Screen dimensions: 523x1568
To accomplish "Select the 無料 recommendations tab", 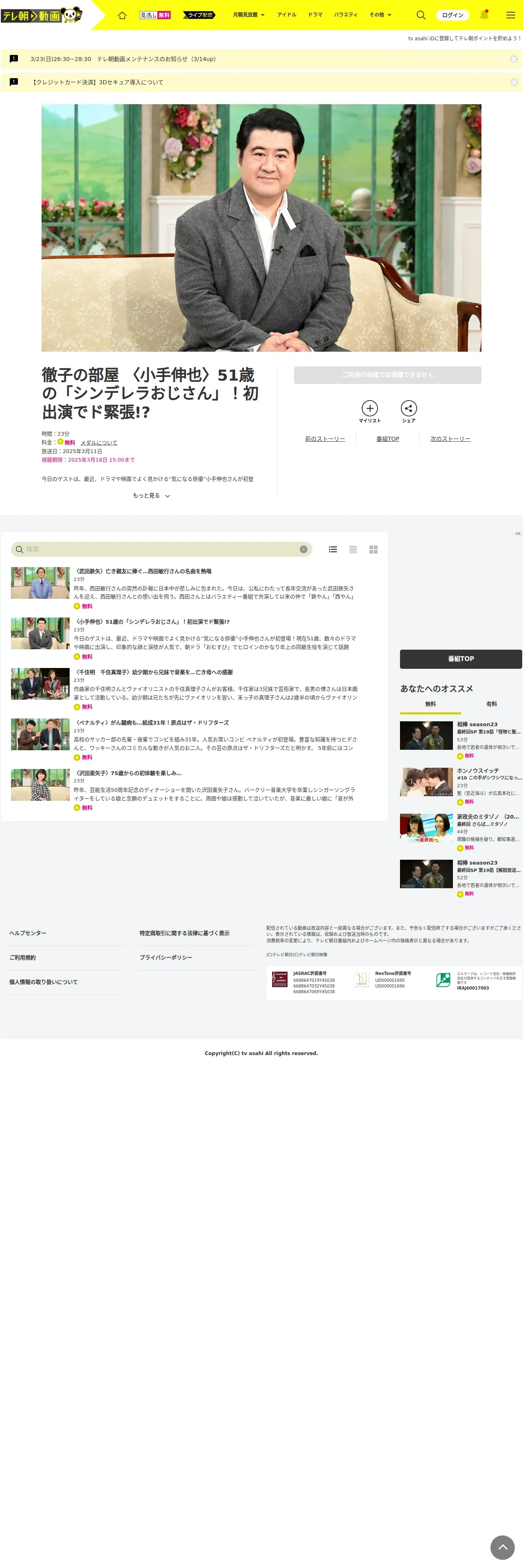I will [431, 704].
